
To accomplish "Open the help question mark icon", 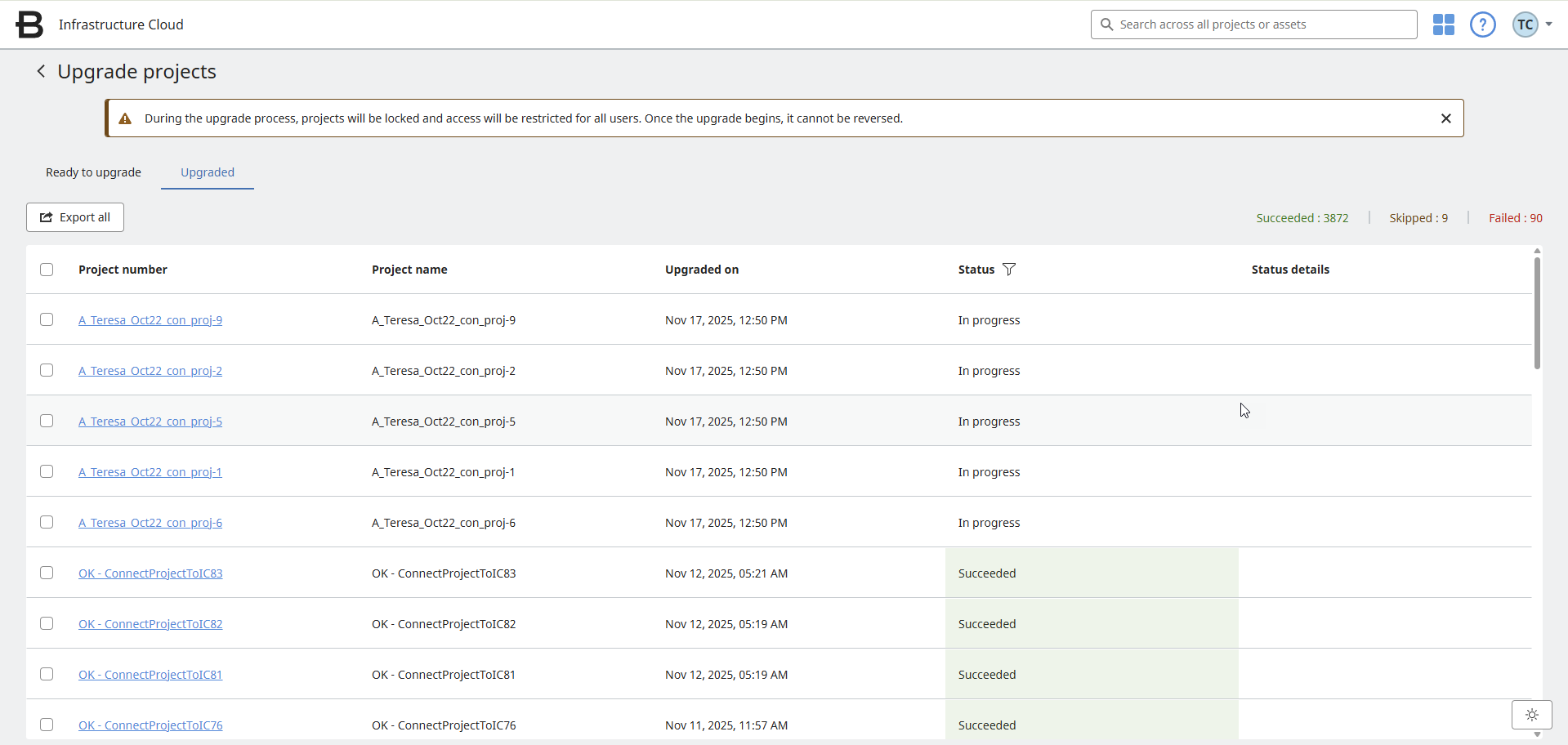I will click(1482, 25).
